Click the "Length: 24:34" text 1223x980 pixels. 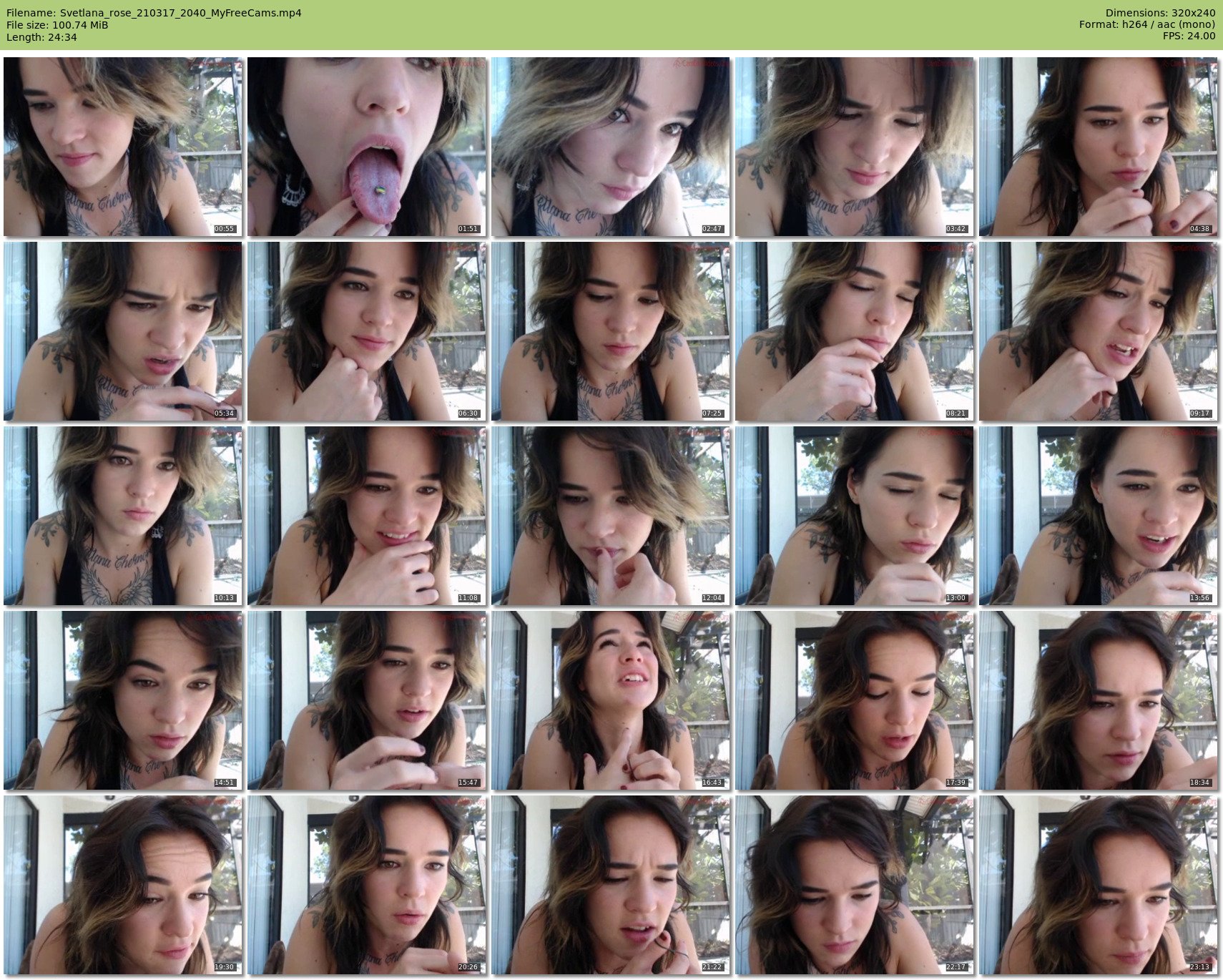click(x=41, y=37)
